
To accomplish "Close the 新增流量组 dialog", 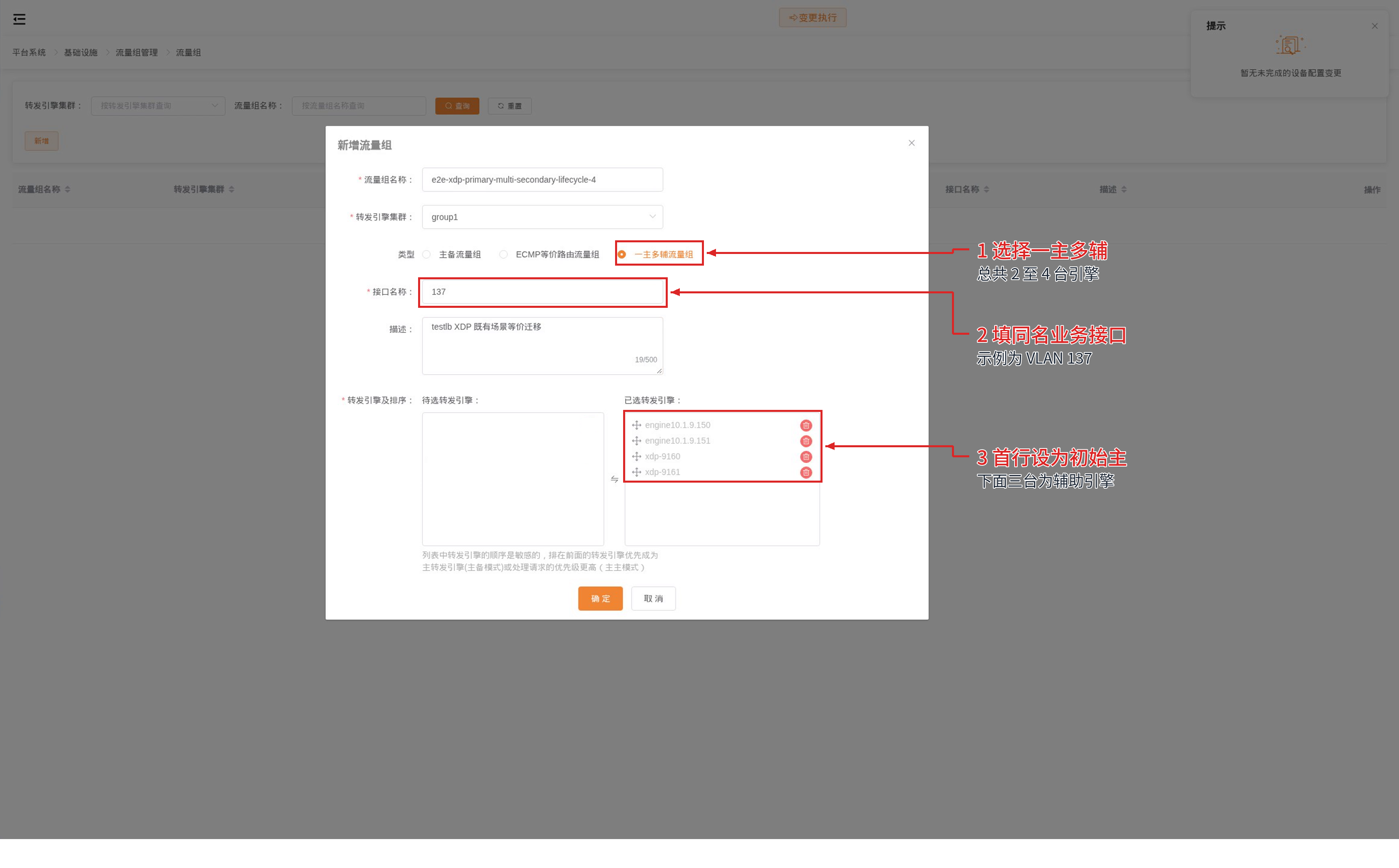I will 911,143.
